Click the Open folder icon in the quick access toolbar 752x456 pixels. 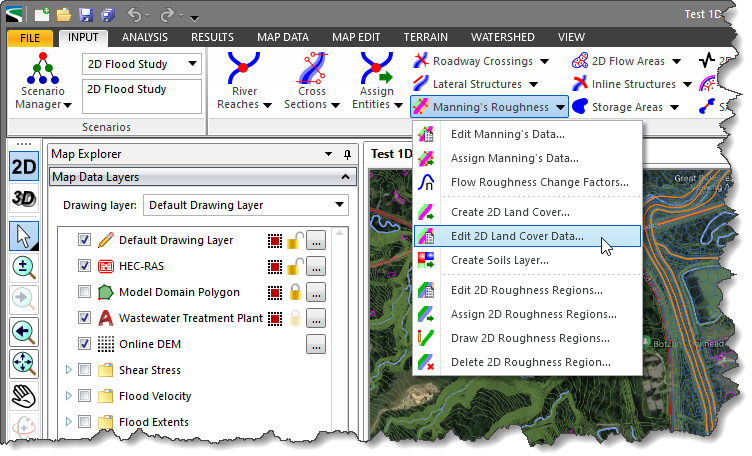(64, 15)
